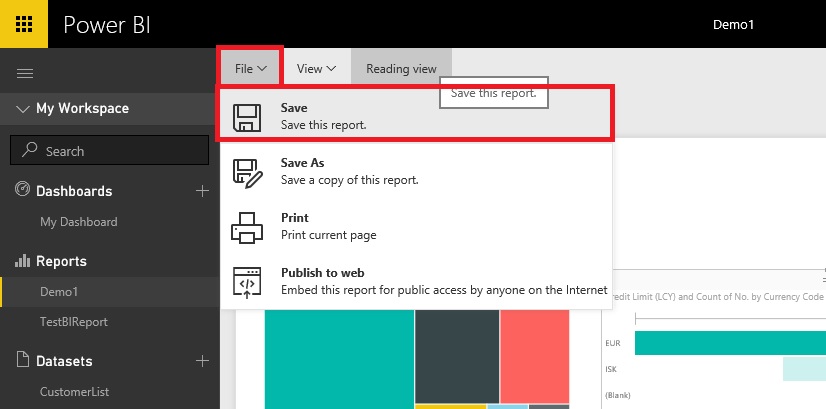Select the large teal treemap tile
Image resolution: width=826 pixels, height=409 pixels.
tap(339, 358)
